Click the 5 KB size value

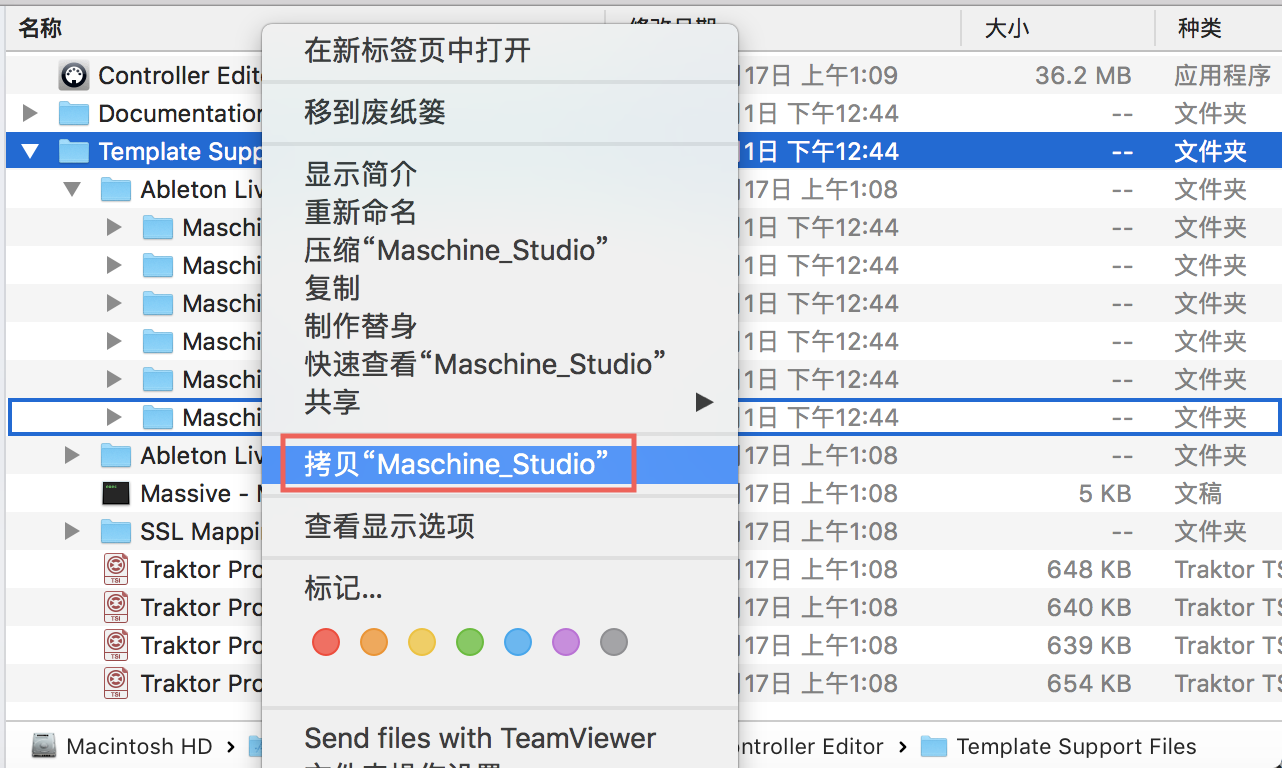tap(1105, 493)
